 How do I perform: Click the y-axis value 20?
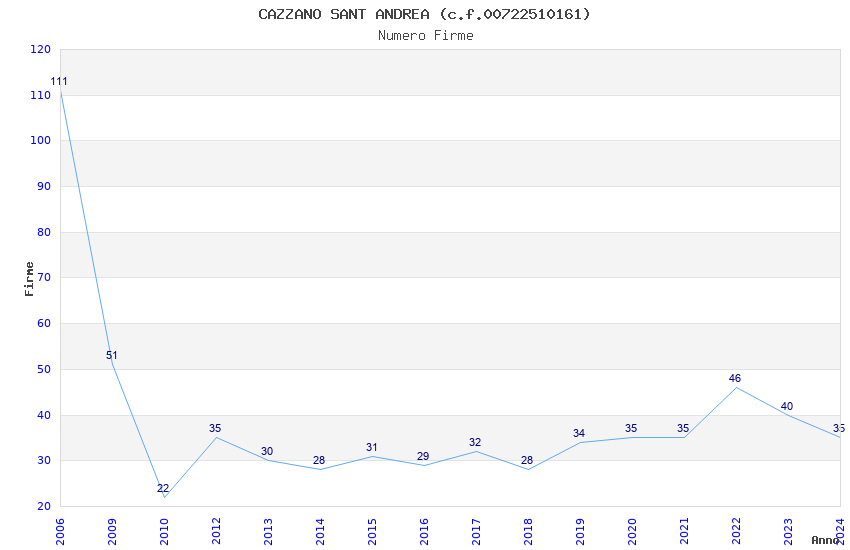(44, 507)
